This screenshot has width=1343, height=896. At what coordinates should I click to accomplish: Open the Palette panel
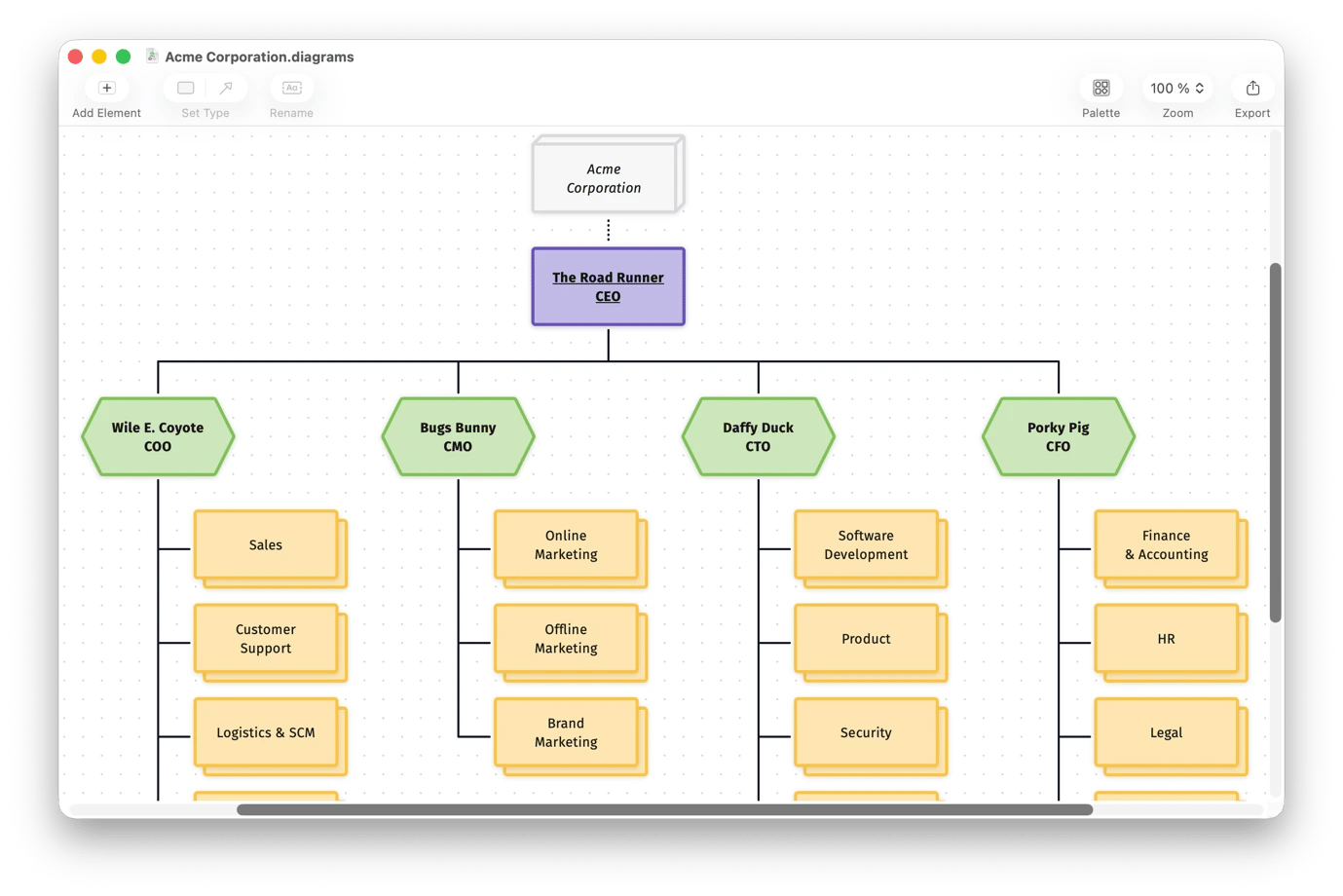(x=1101, y=88)
